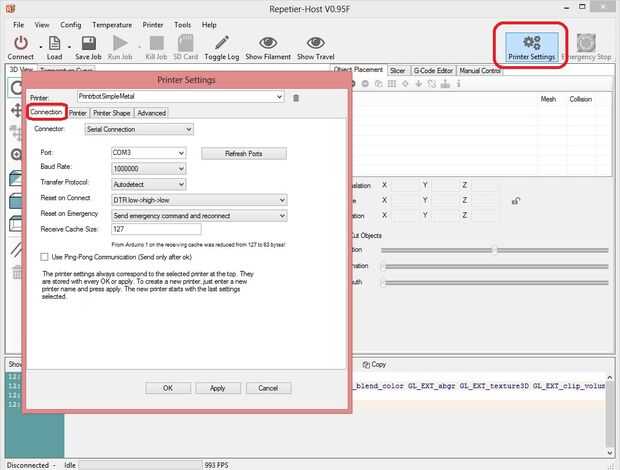The height and width of the screenshot is (470, 620).
Task: Click the copy objects icon in Object Placement
Action: click(x=378, y=84)
